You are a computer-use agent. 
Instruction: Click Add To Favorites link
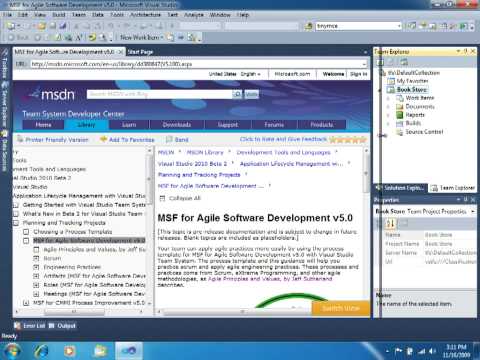[x=132, y=140]
